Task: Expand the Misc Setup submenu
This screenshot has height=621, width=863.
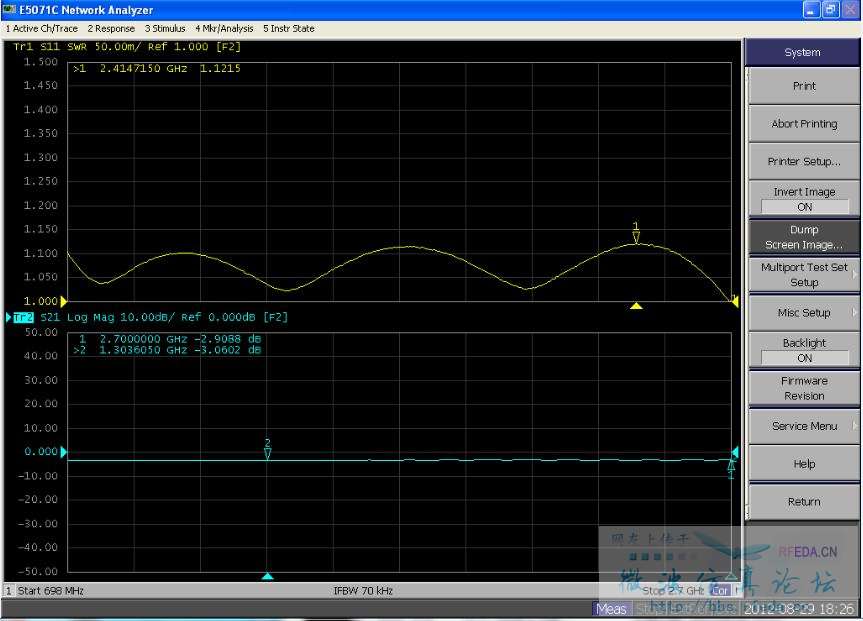Action: click(x=804, y=313)
